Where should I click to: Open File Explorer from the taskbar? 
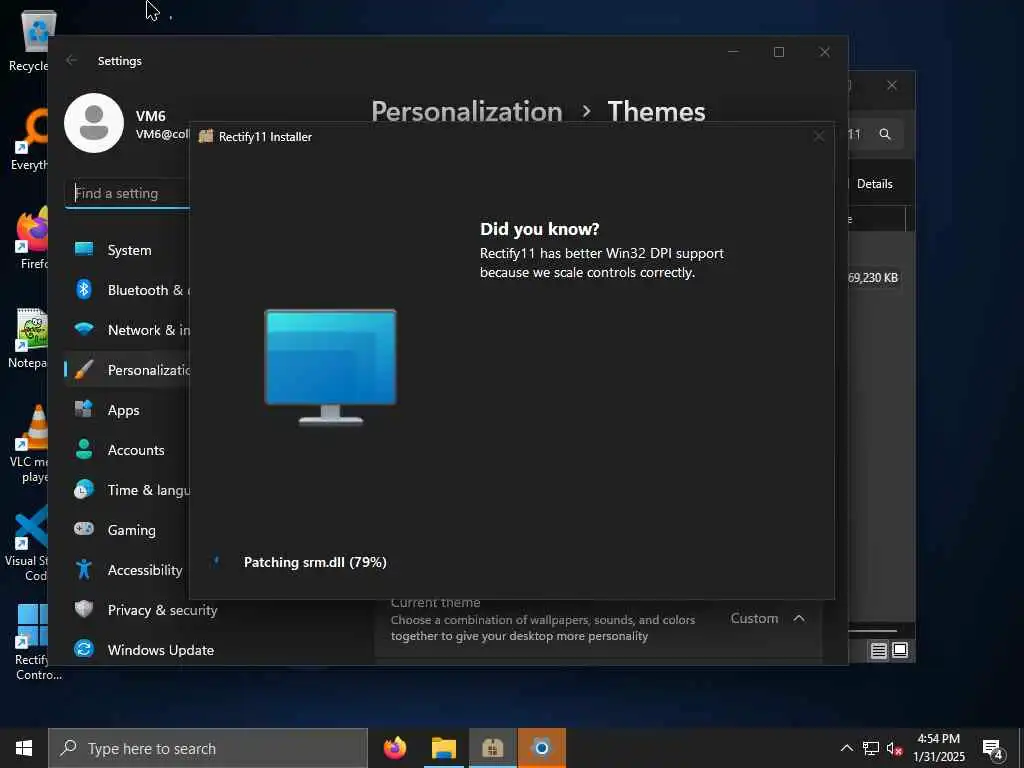point(443,748)
